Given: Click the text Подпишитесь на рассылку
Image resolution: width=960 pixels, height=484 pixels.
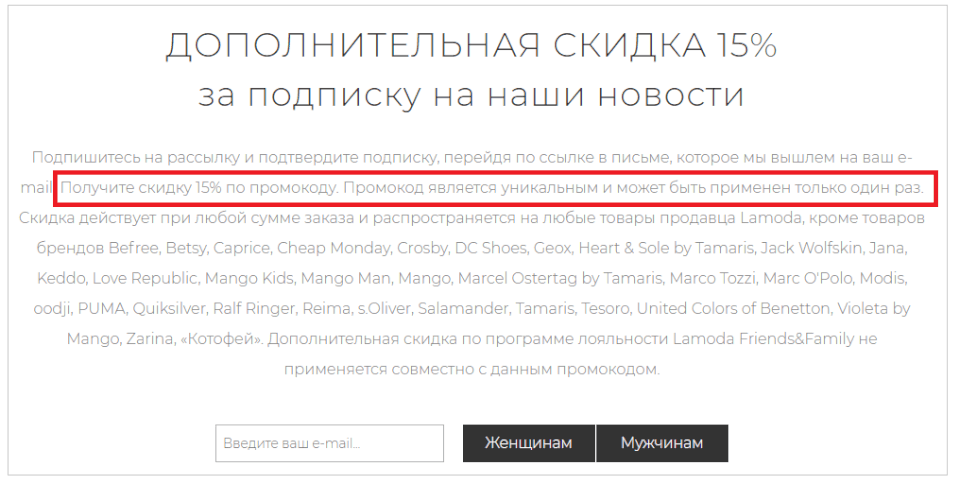Looking at the screenshot, I should (135, 158).
